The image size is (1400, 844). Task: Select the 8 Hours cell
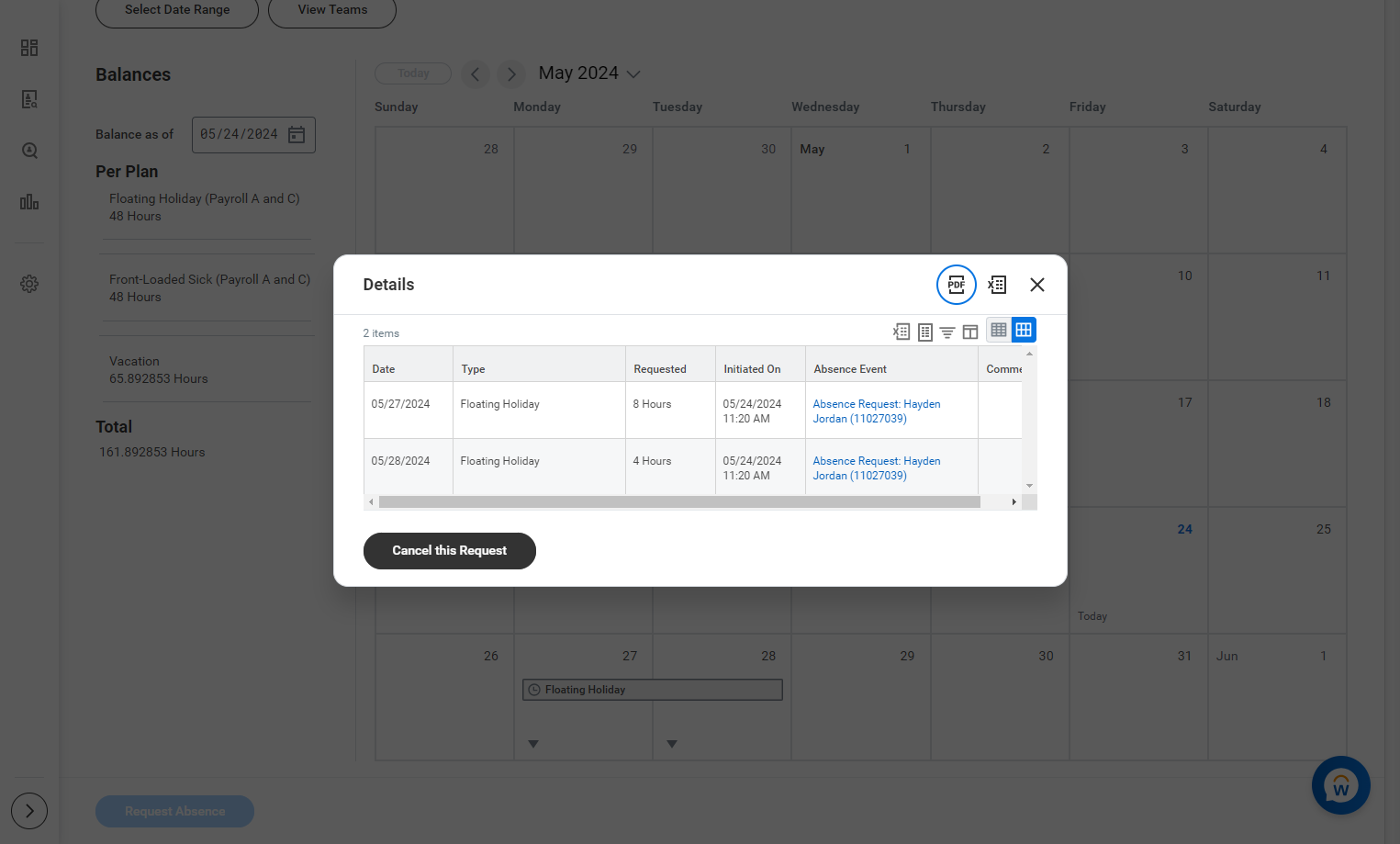[x=670, y=411]
